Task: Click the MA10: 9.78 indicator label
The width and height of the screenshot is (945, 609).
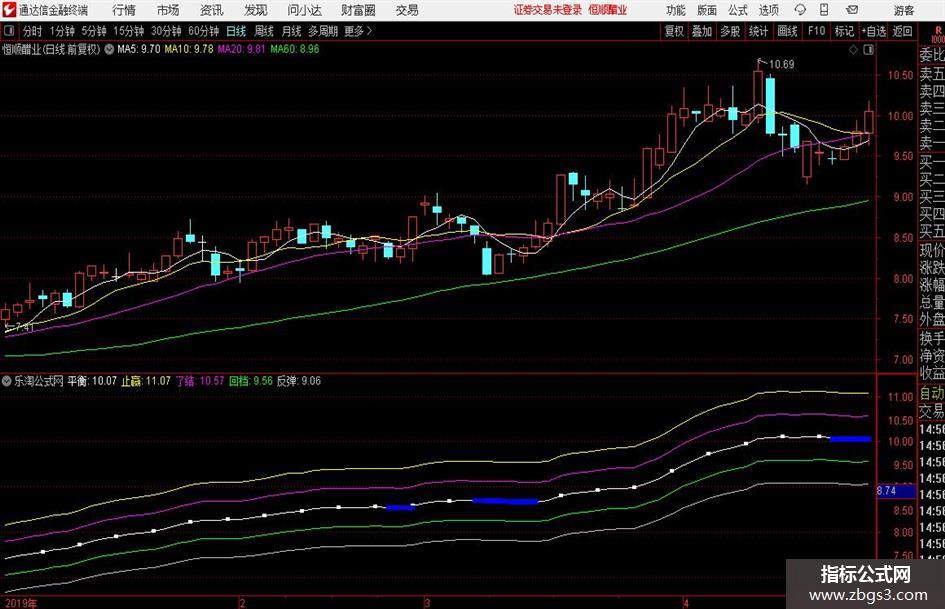Action: coord(189,49)
